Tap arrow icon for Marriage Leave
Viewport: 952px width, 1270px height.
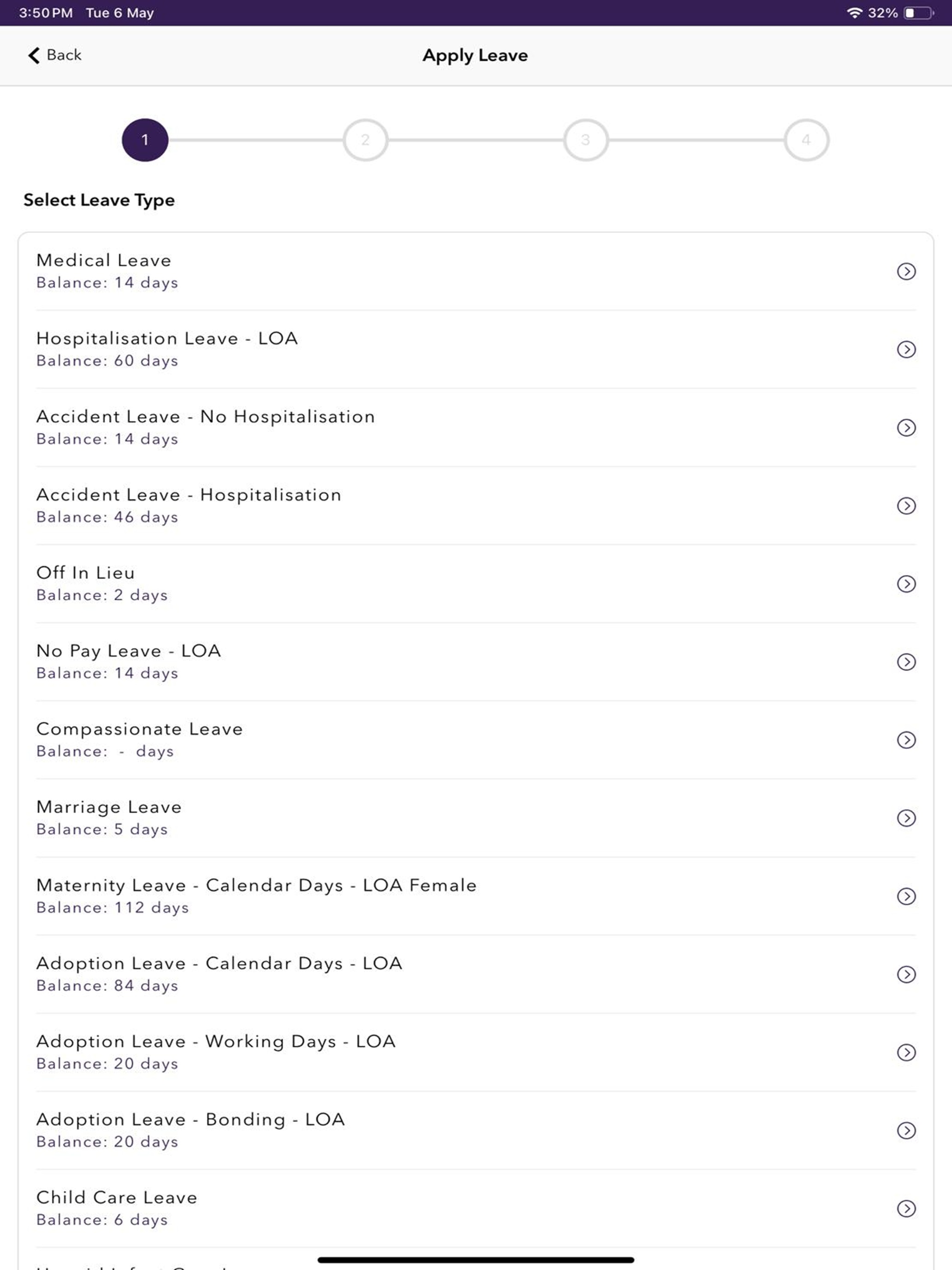[x=906, y=818]
